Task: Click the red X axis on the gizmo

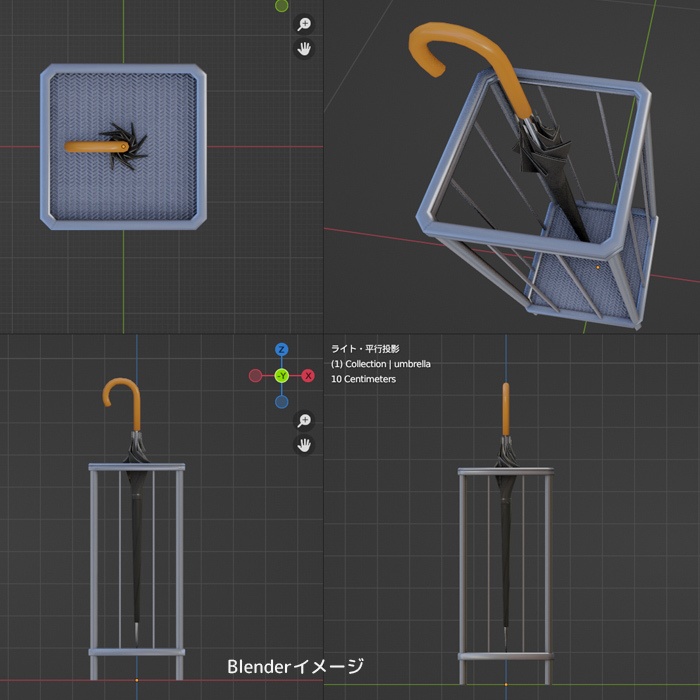Action: pyautogui.click(x=308, y=376)
